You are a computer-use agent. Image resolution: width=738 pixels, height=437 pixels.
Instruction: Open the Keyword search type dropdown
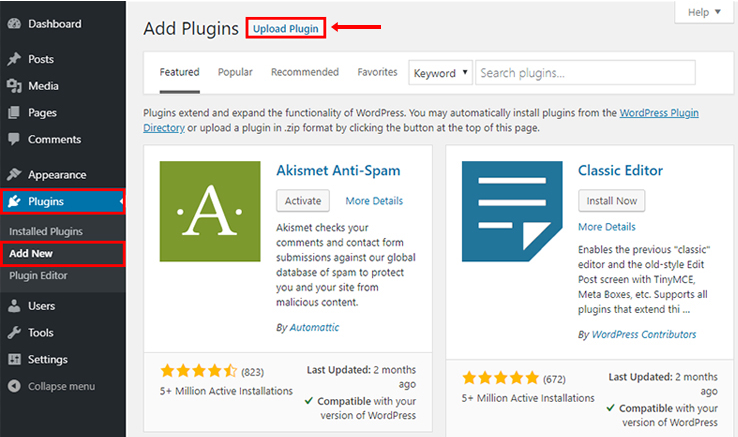(441, 73)
